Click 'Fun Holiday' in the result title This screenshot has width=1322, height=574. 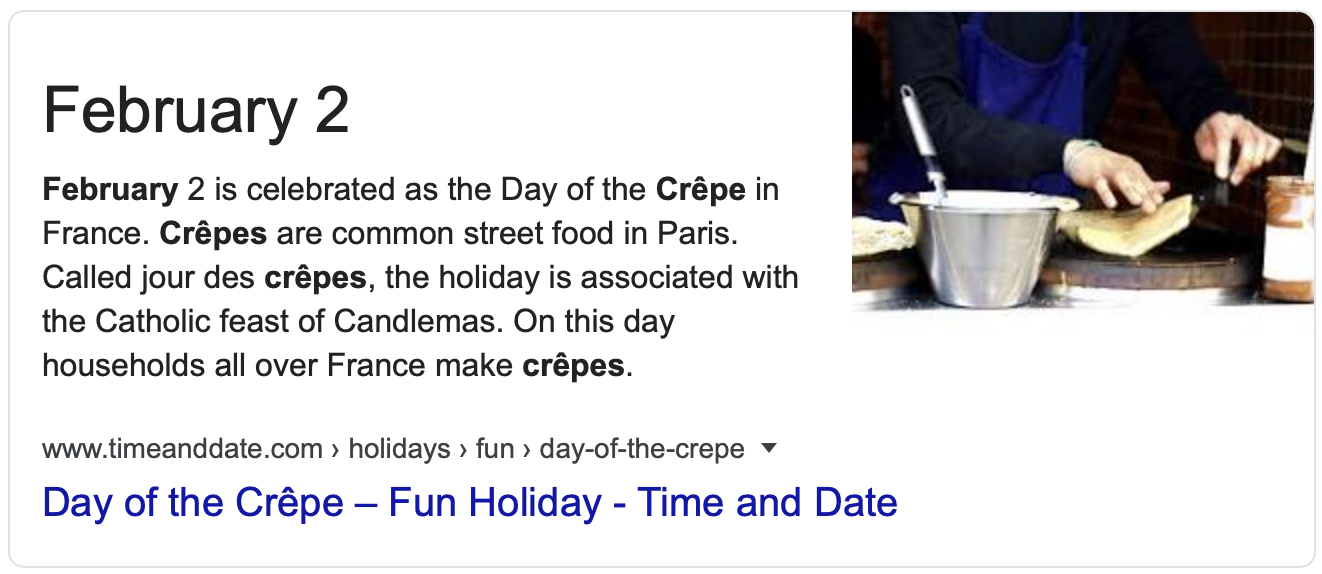pyautogui.click(x=495, y=502)
